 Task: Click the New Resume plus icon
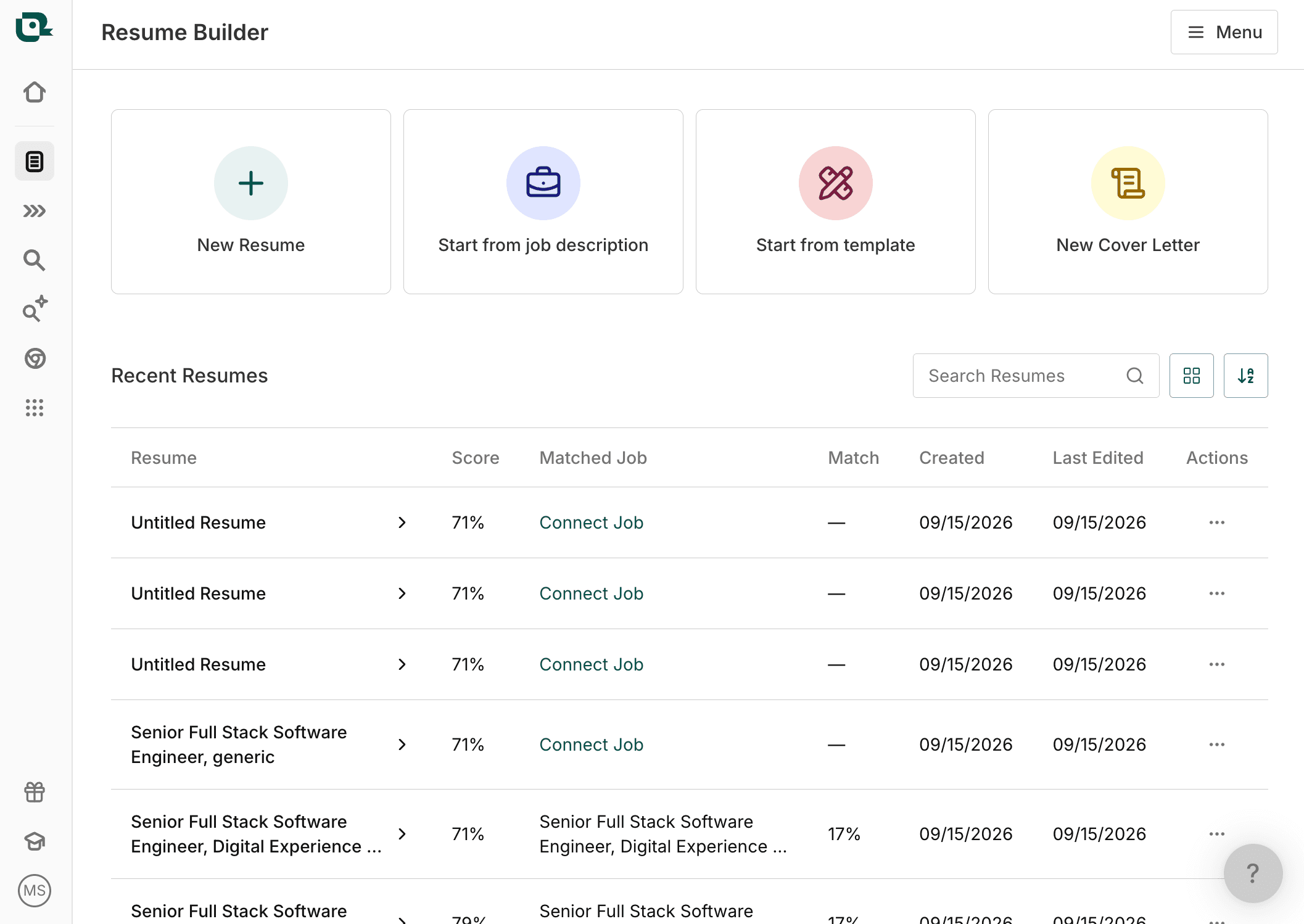(x=251, y=183)
